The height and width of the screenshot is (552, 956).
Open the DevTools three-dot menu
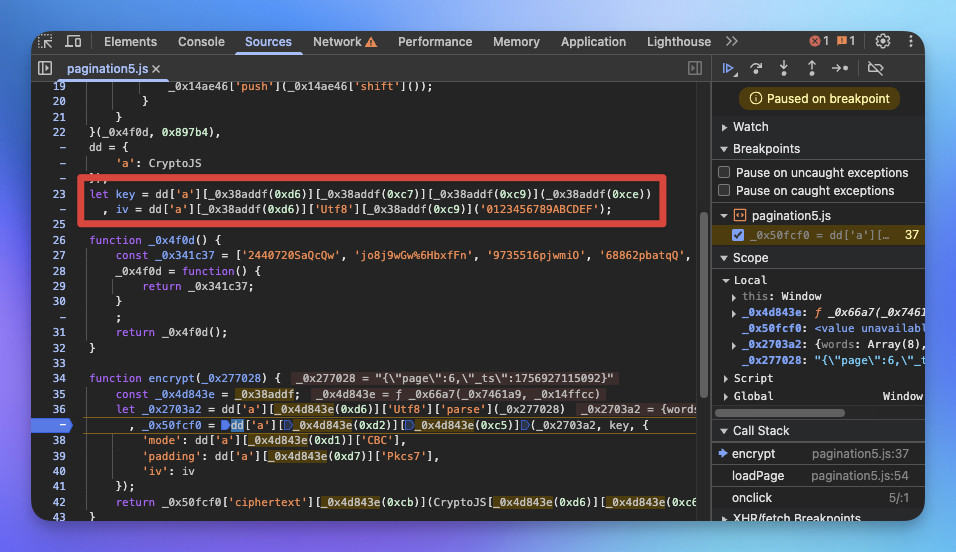click(x=911, y=41)
